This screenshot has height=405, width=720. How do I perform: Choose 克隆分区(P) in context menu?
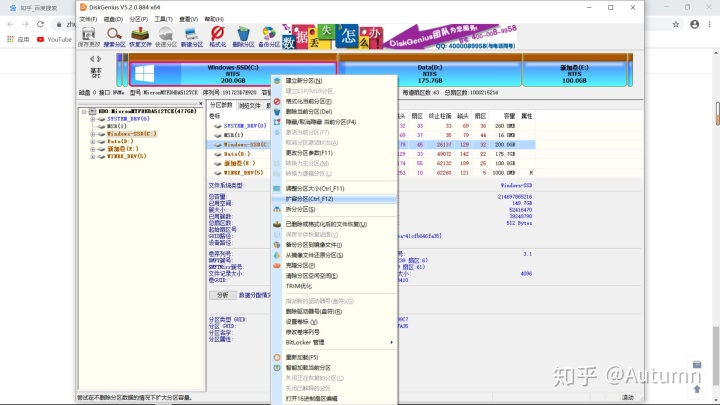coord(334,266)
